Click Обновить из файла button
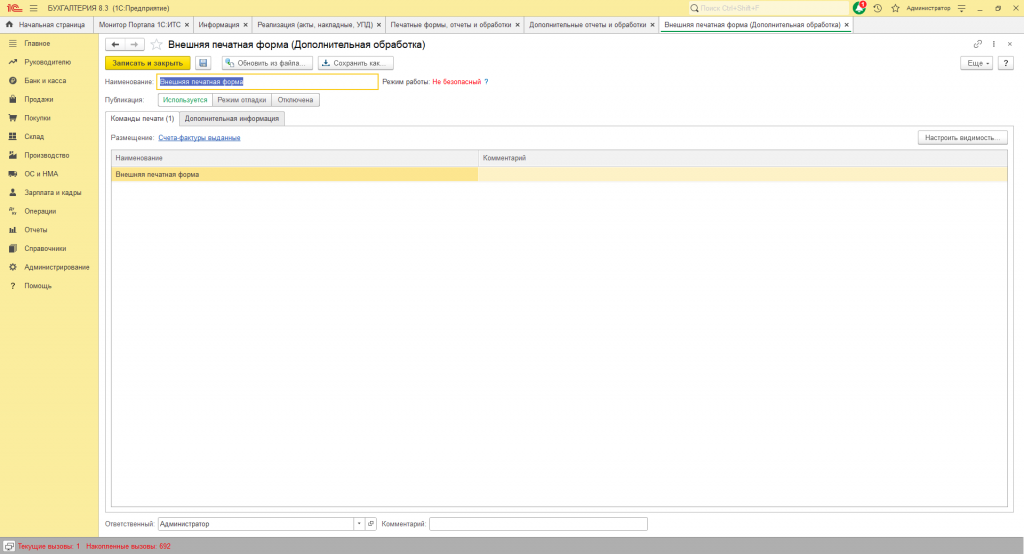1024x554 pixels. coord(267,63)
